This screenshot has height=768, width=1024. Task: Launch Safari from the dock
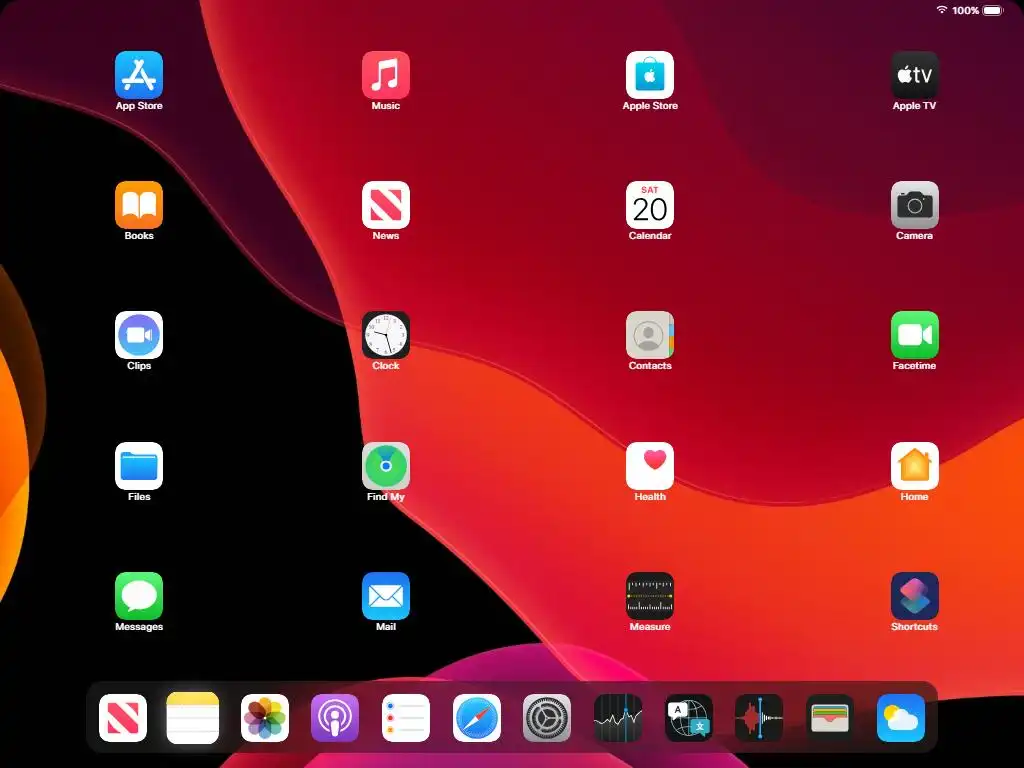pos(477,718)
